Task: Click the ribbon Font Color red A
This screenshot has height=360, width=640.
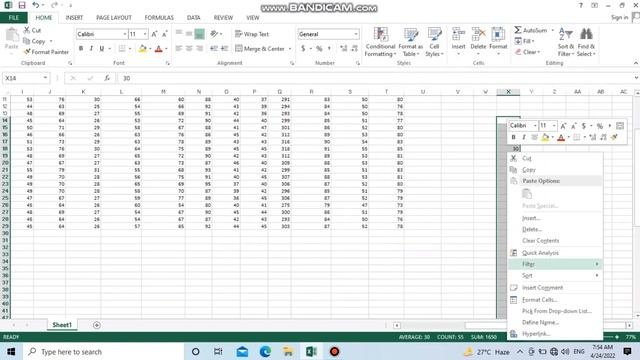Action: pos(159,49)
